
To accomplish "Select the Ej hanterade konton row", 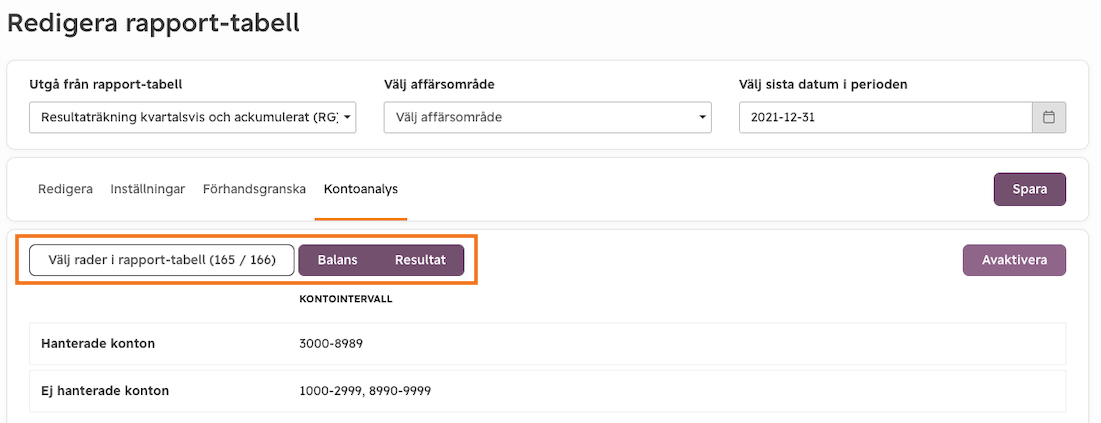I will (548, 391).
